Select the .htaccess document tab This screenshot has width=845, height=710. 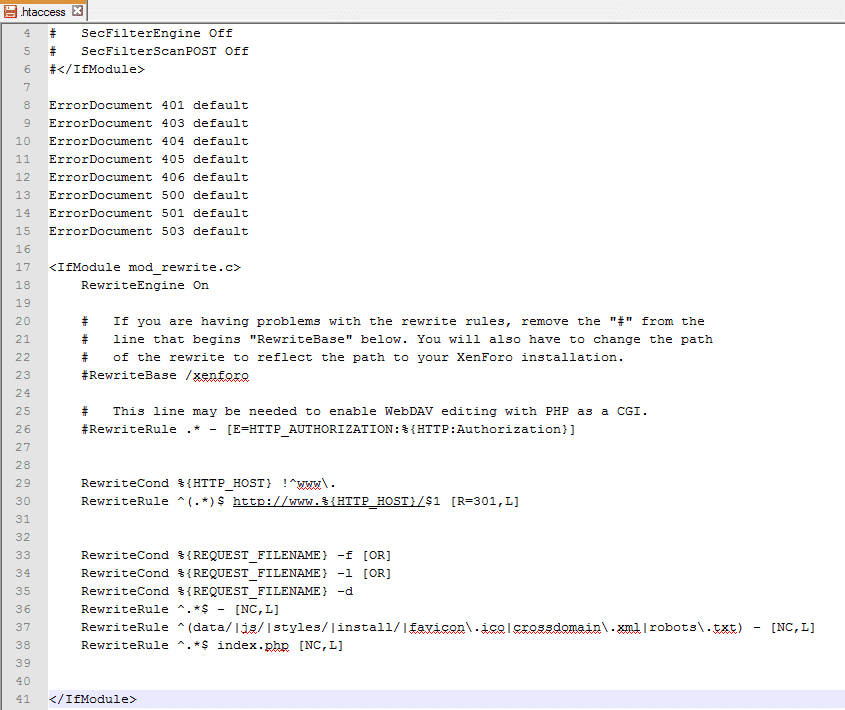tap(44, 11)
